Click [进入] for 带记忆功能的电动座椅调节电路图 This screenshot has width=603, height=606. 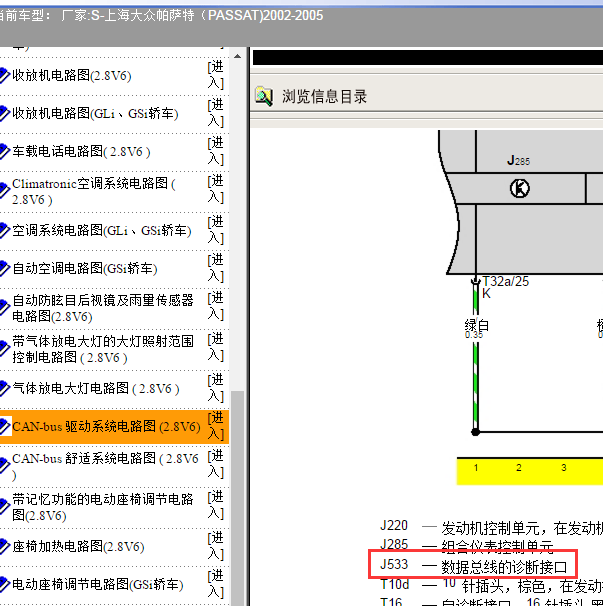[x=216, y=505]
